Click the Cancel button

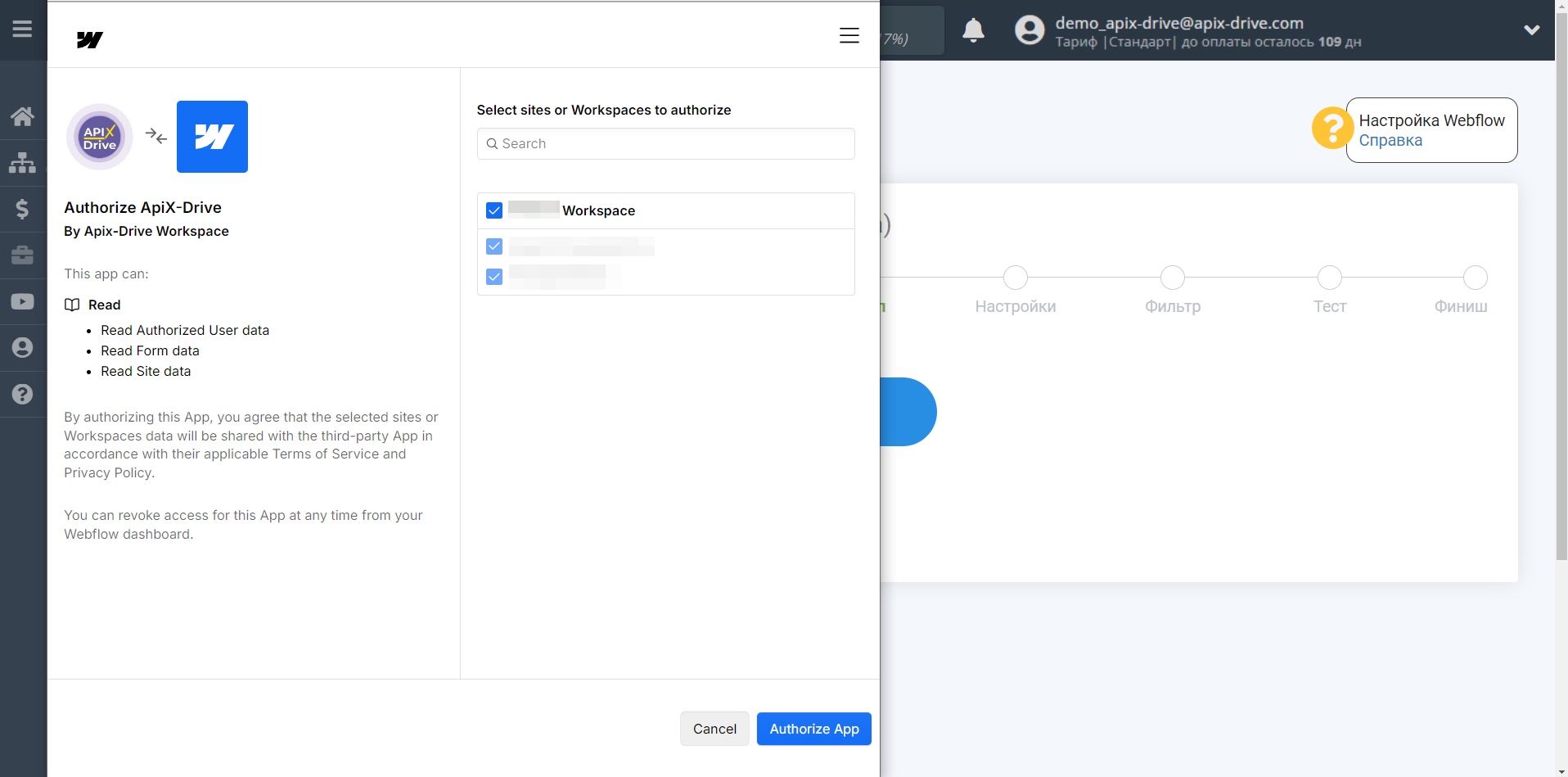pyautogui.click(x=714, y=729)
